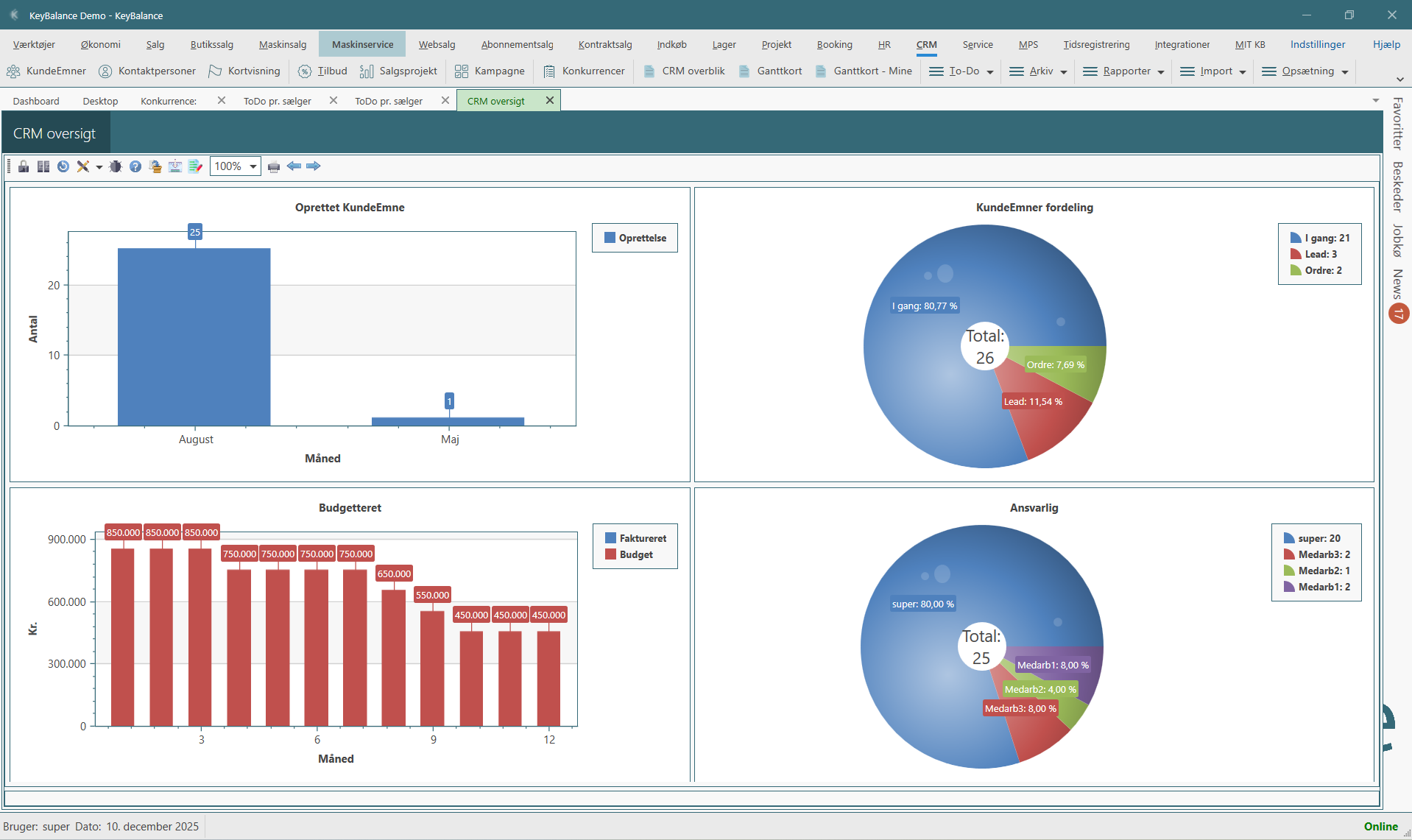The image size is (1412, 840).
Task: Go back using the left arrow icon
Action: click(x=294, y=166)
